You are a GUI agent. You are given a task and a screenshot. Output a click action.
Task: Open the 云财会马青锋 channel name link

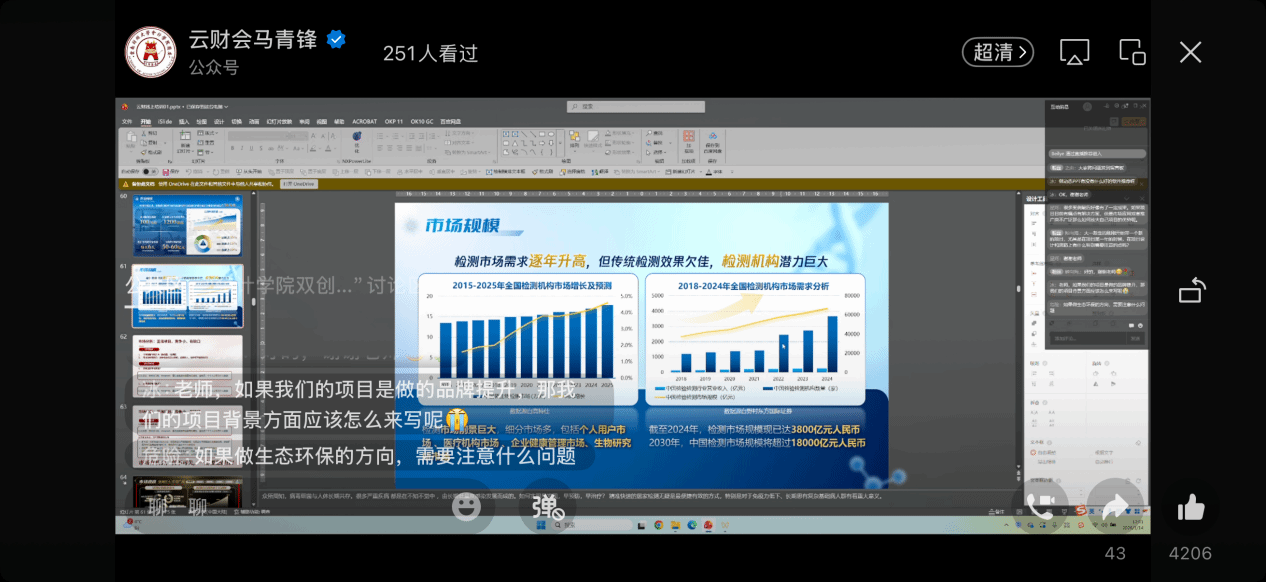point(252,40)
